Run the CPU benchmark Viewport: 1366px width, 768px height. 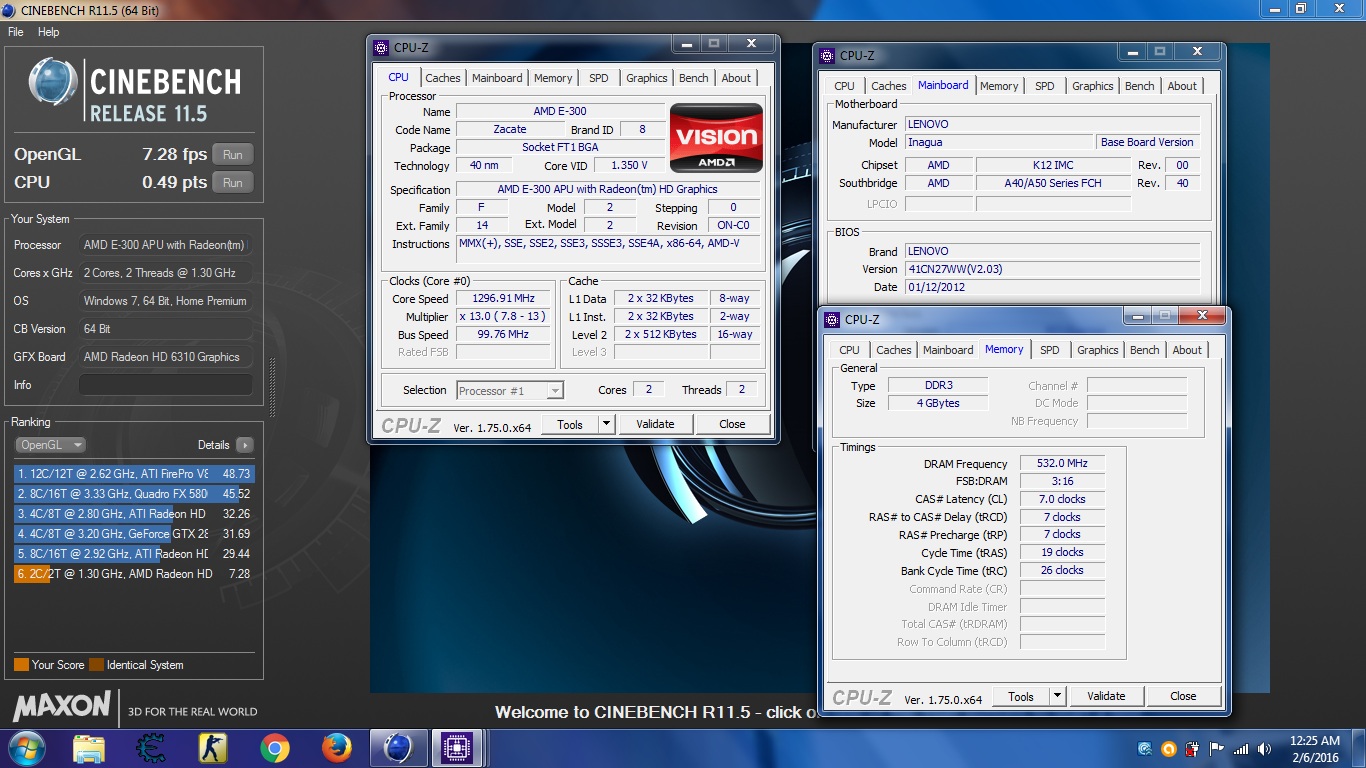point(233,183)
